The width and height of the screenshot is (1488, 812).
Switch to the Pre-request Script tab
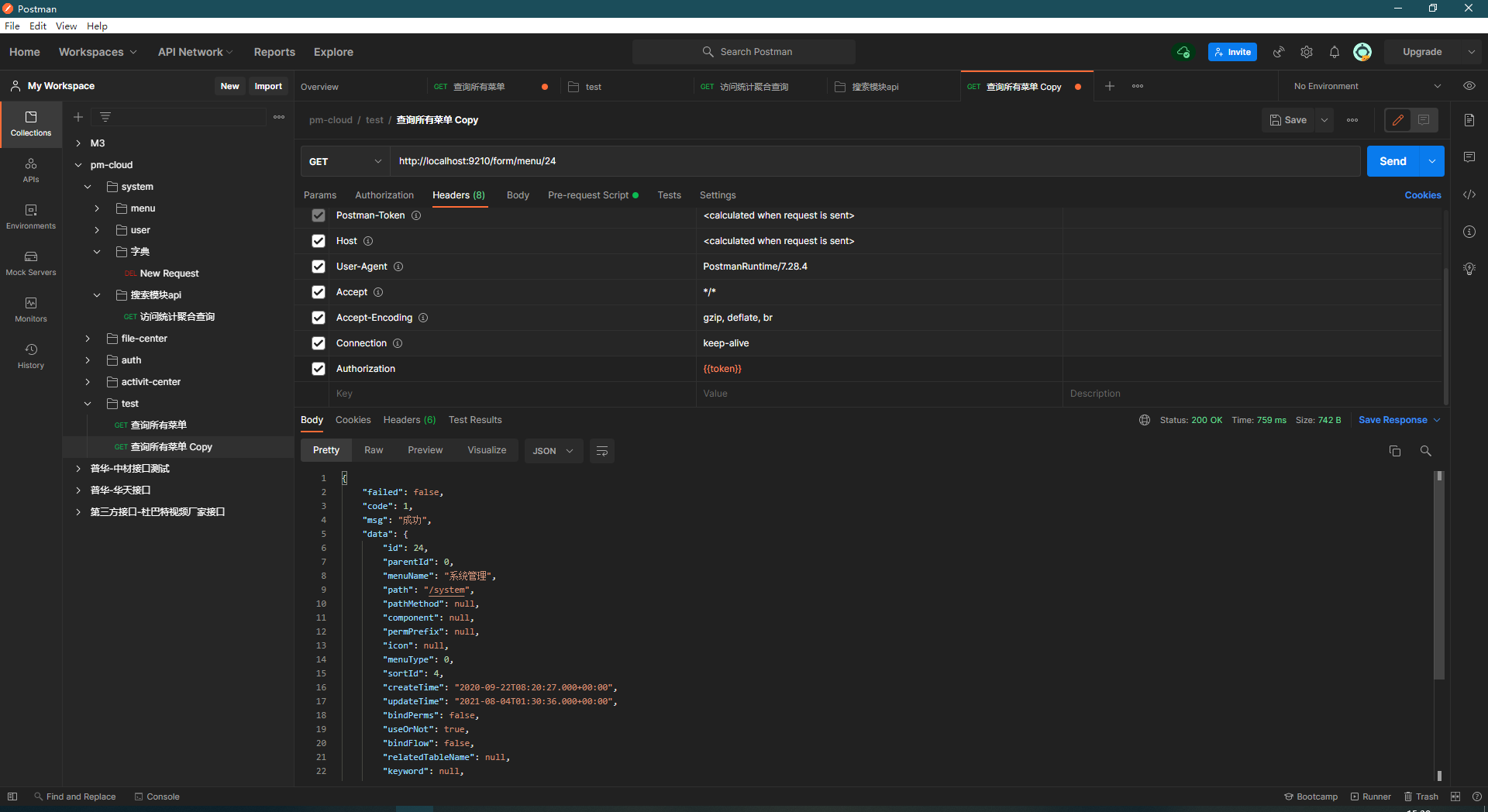click(x=588, y=195)
